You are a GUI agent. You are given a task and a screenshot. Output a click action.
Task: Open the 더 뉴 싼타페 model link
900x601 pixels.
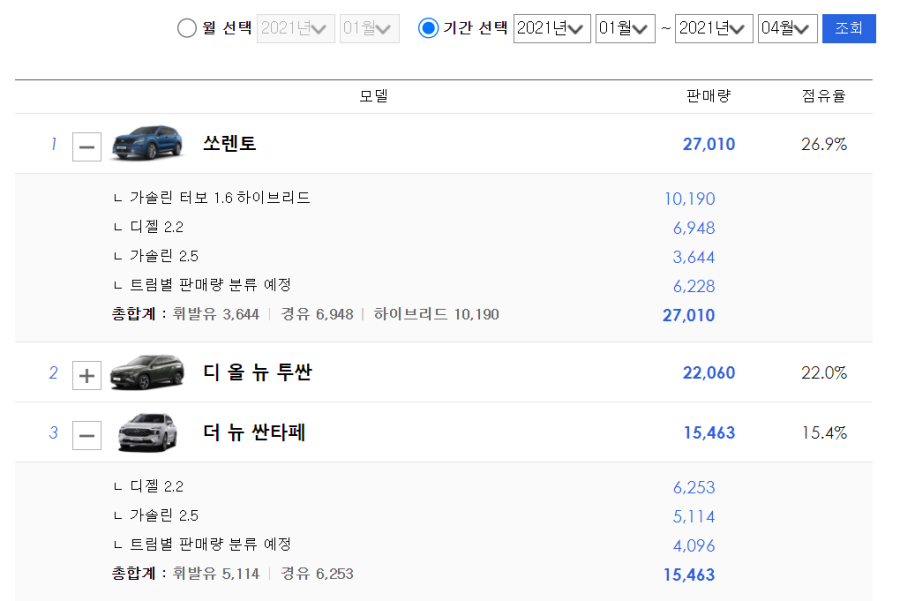254,432
